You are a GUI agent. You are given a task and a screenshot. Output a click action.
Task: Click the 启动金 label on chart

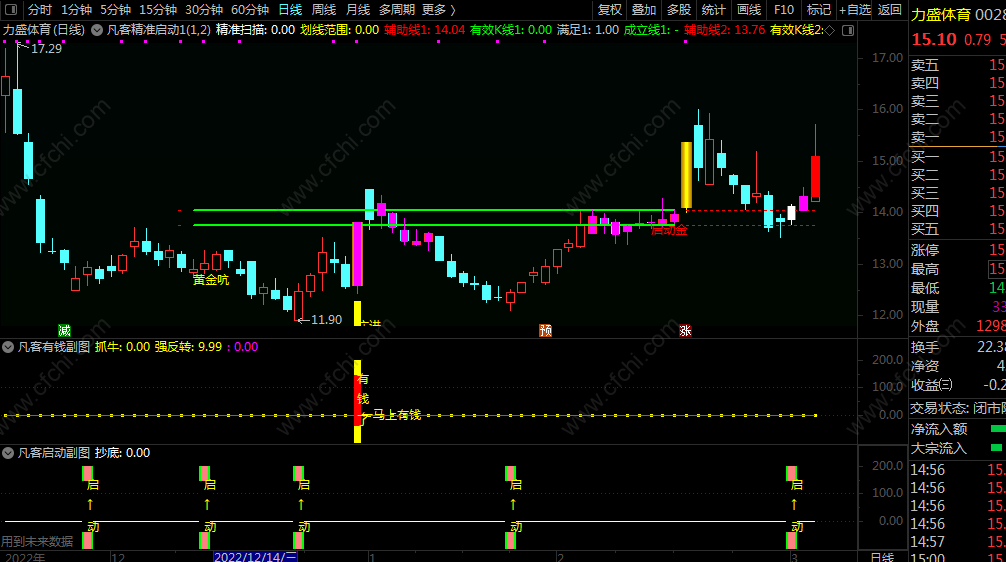coord(669,230)
